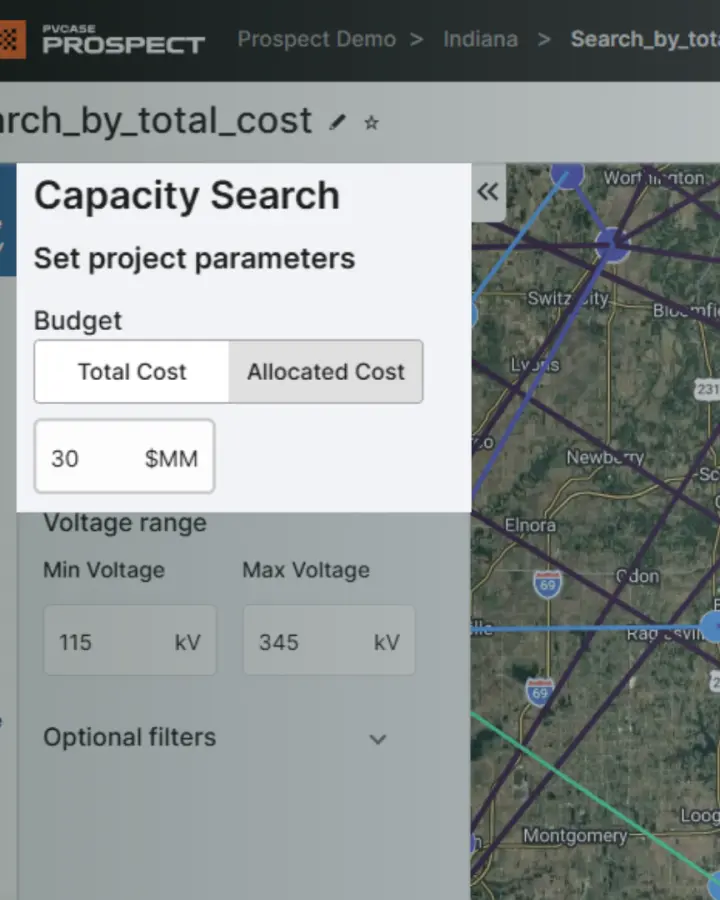Collapse the Capacity Search panel with the chevron
The image size is (720, 900).
tap(488, 191)
